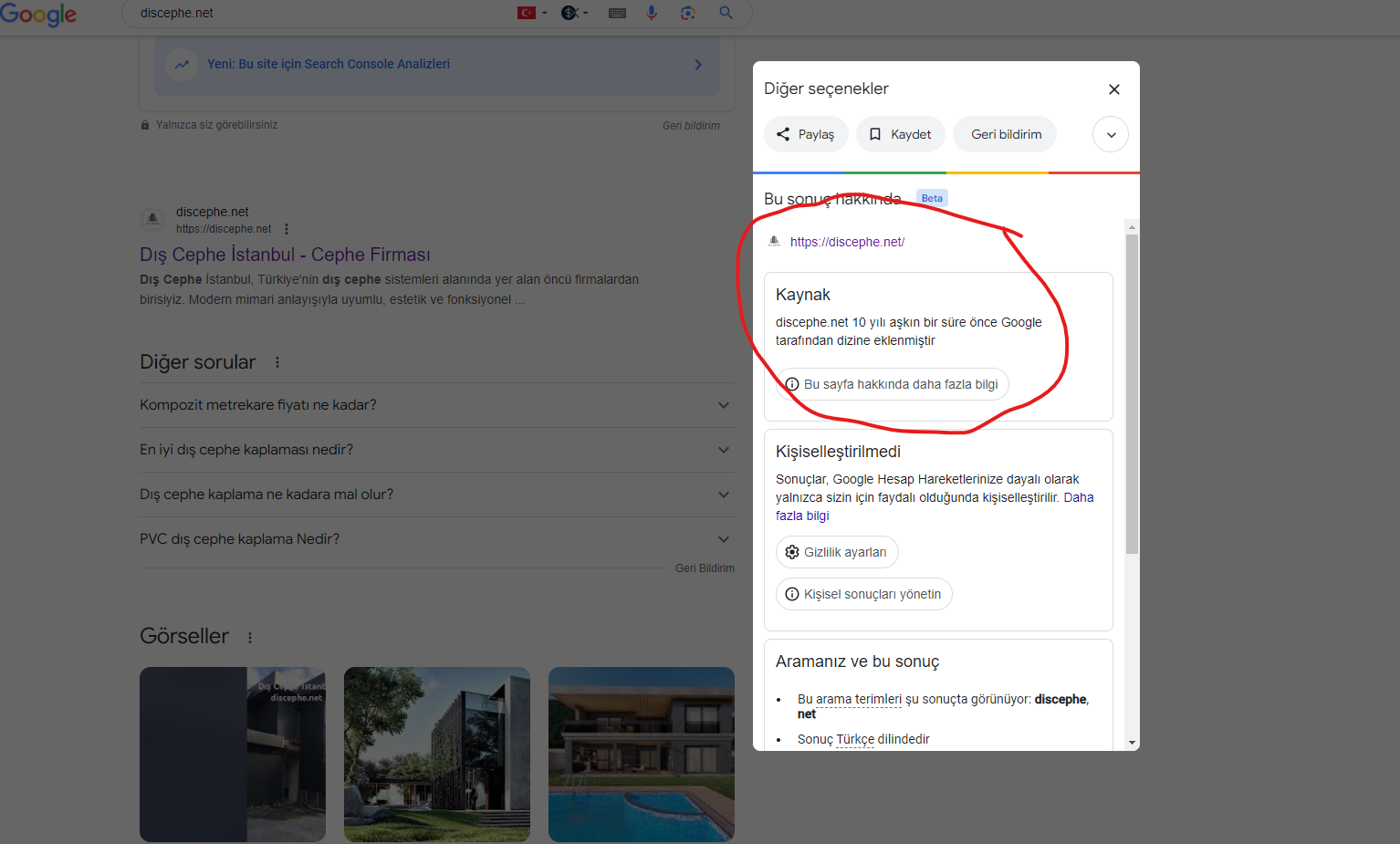Click the 'Diğer seçenekler' panel title
Screen dimensions: 1400x844
(x=826, y=89)
